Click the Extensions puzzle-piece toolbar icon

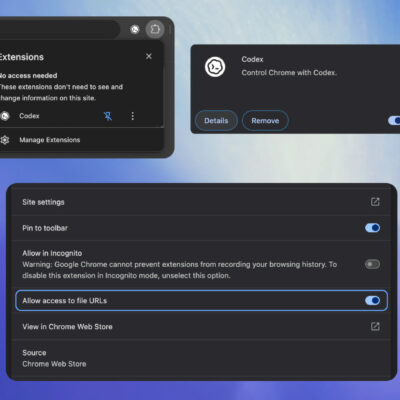tap(155, 29)
